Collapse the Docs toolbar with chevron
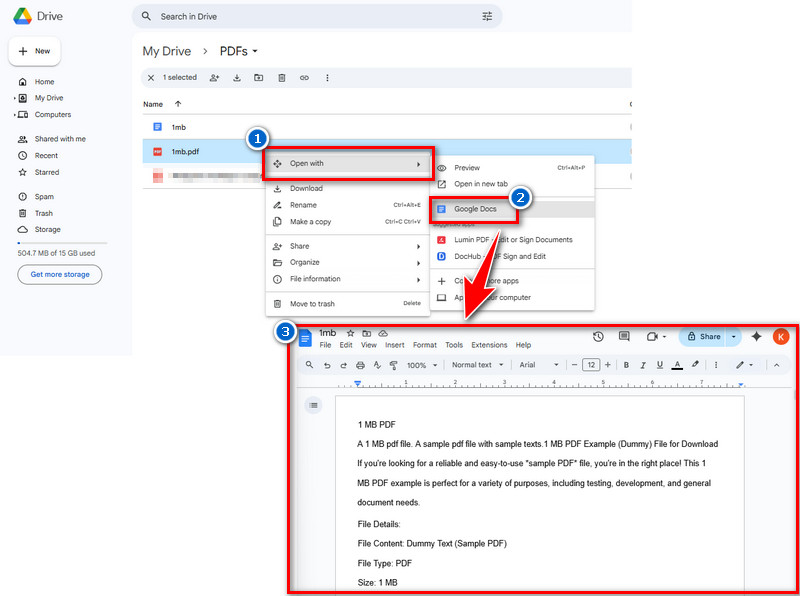The width and height of the screenshot is (800, 596). tap(776, 365)
